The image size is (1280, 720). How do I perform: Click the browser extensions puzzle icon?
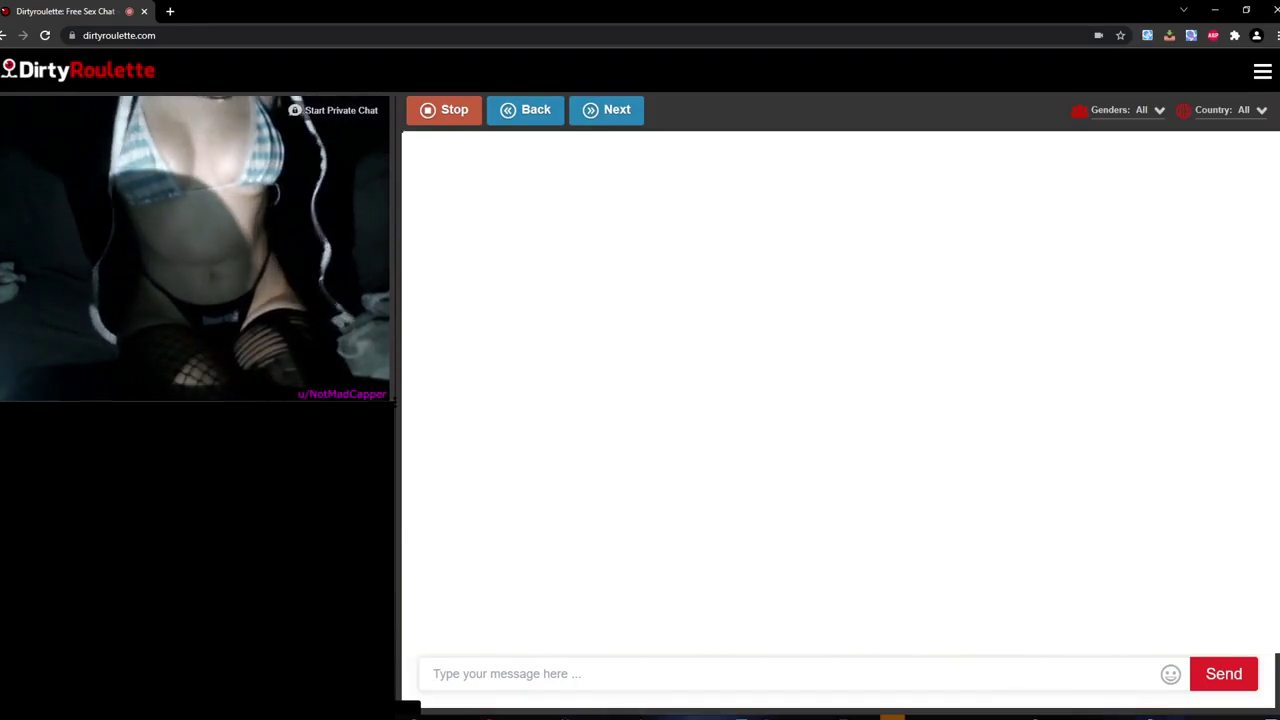pyautogui.click(x=1235, y=35)
